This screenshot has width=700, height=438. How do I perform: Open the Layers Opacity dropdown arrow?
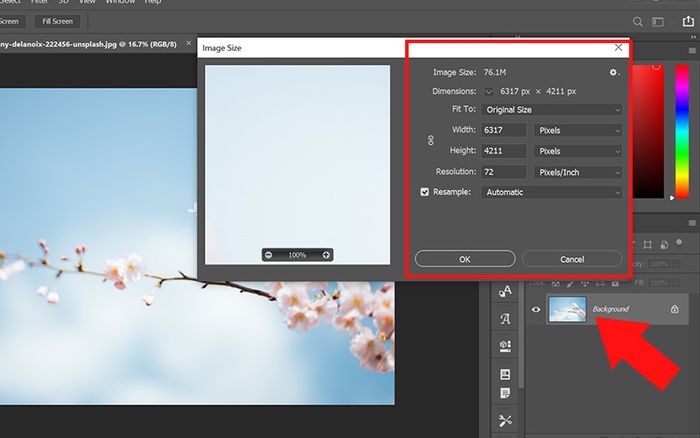click(x=676, y=264)
